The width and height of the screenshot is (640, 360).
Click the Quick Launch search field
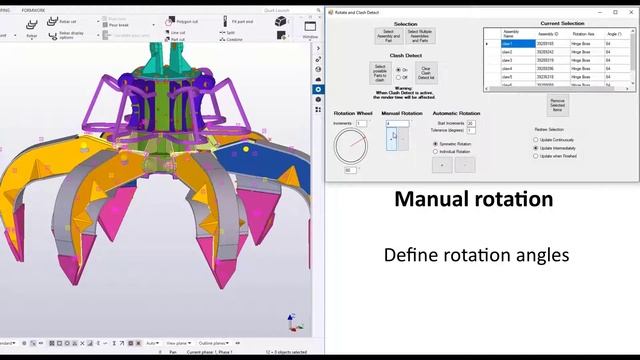pos(289,10)
